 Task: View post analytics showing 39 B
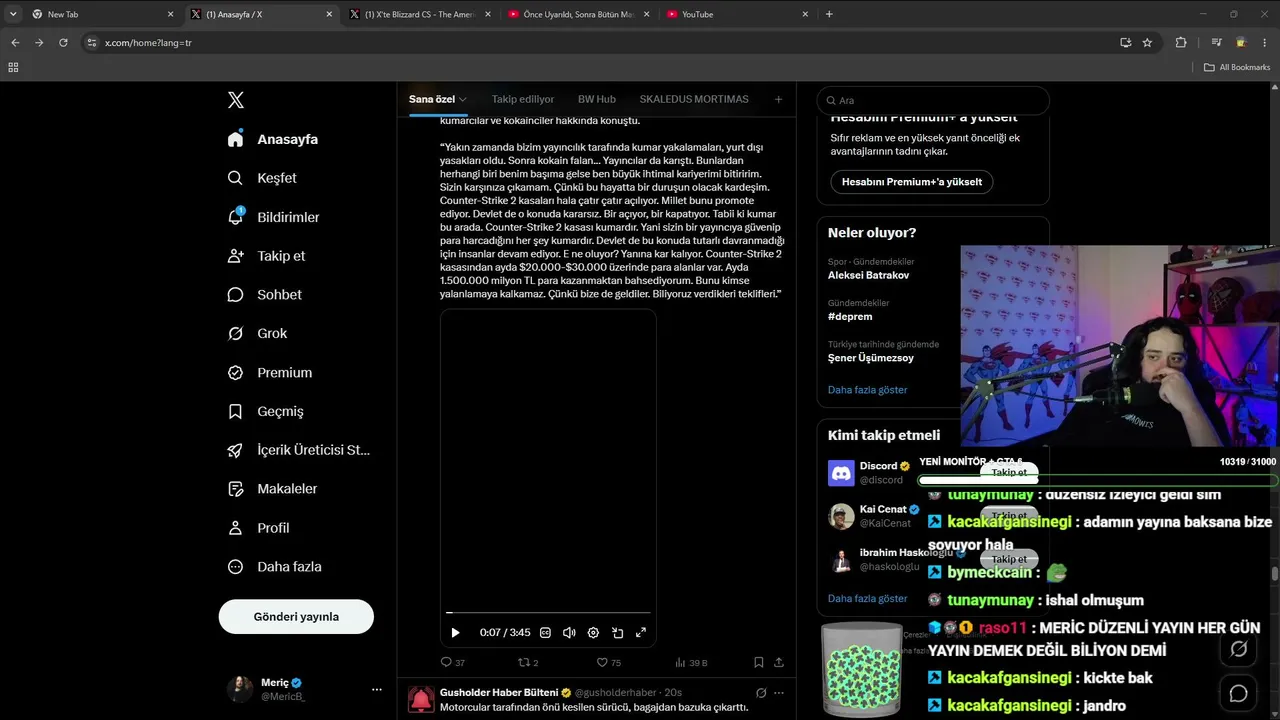[x=691, y=662]
